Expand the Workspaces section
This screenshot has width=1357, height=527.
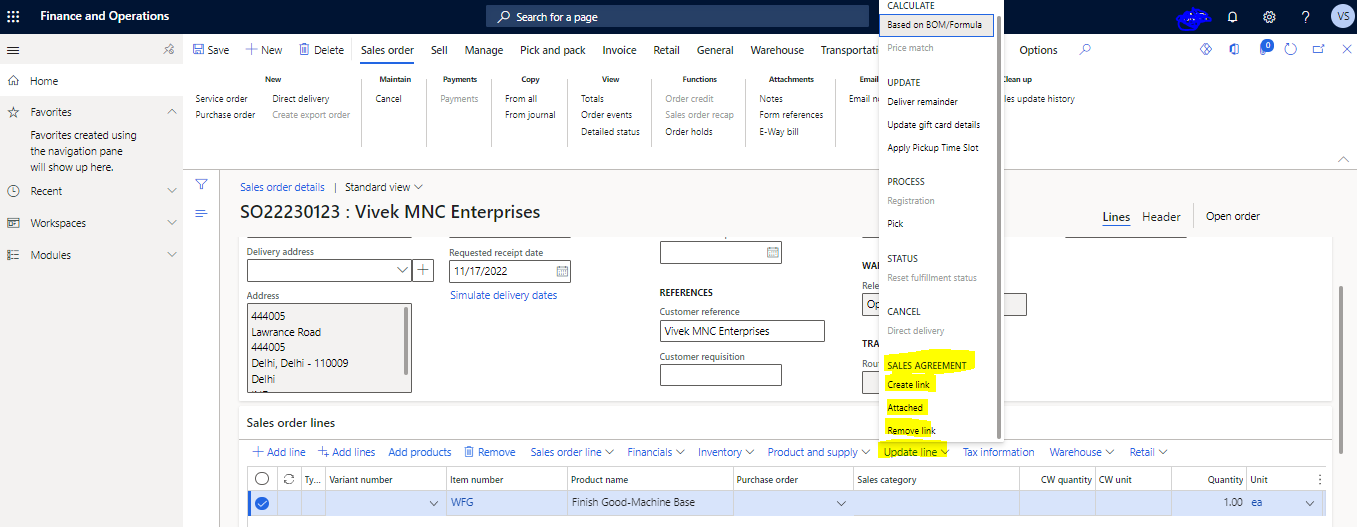click(172, 223)
